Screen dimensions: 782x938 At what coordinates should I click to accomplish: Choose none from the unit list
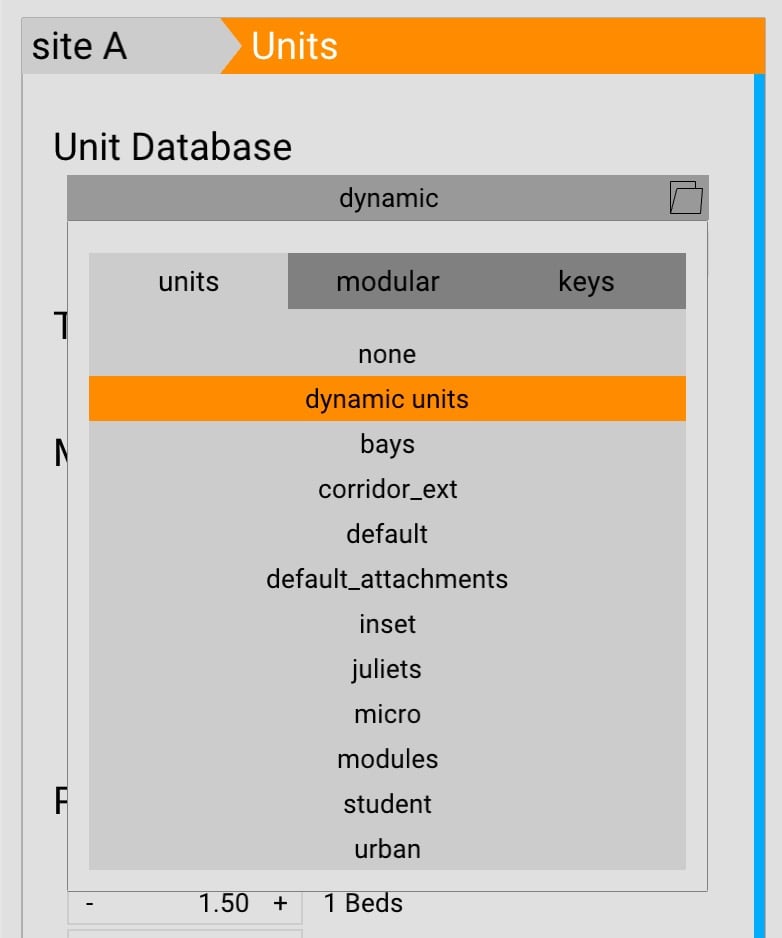tap(387, 354)
